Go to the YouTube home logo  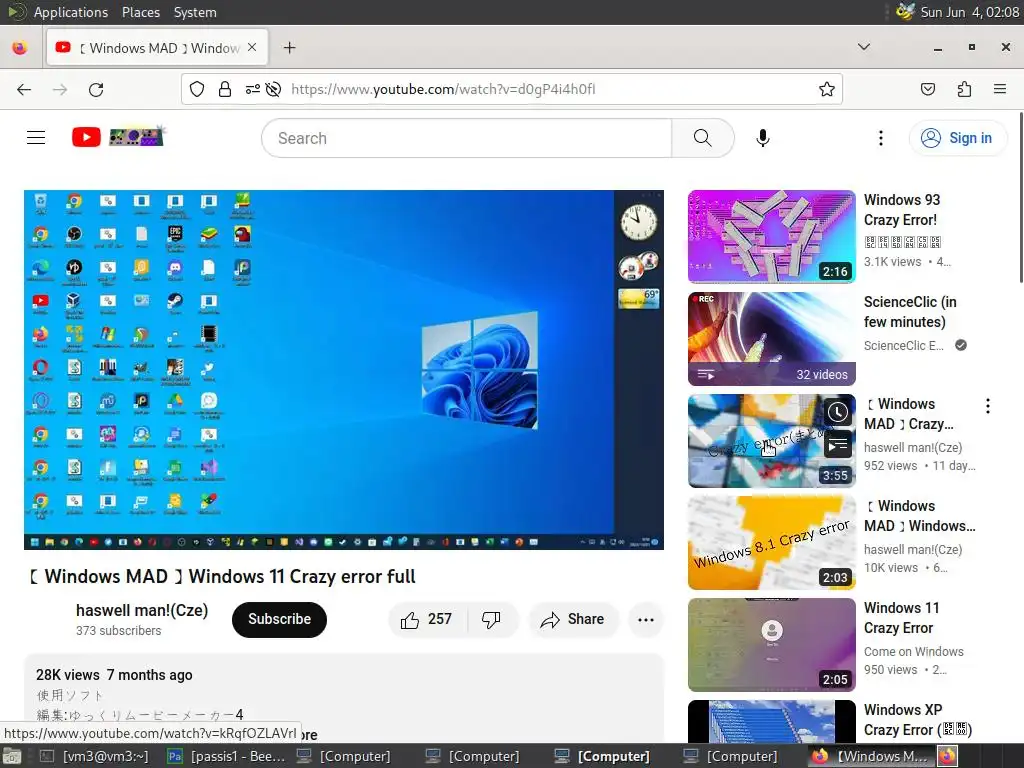tap(118, 137)
